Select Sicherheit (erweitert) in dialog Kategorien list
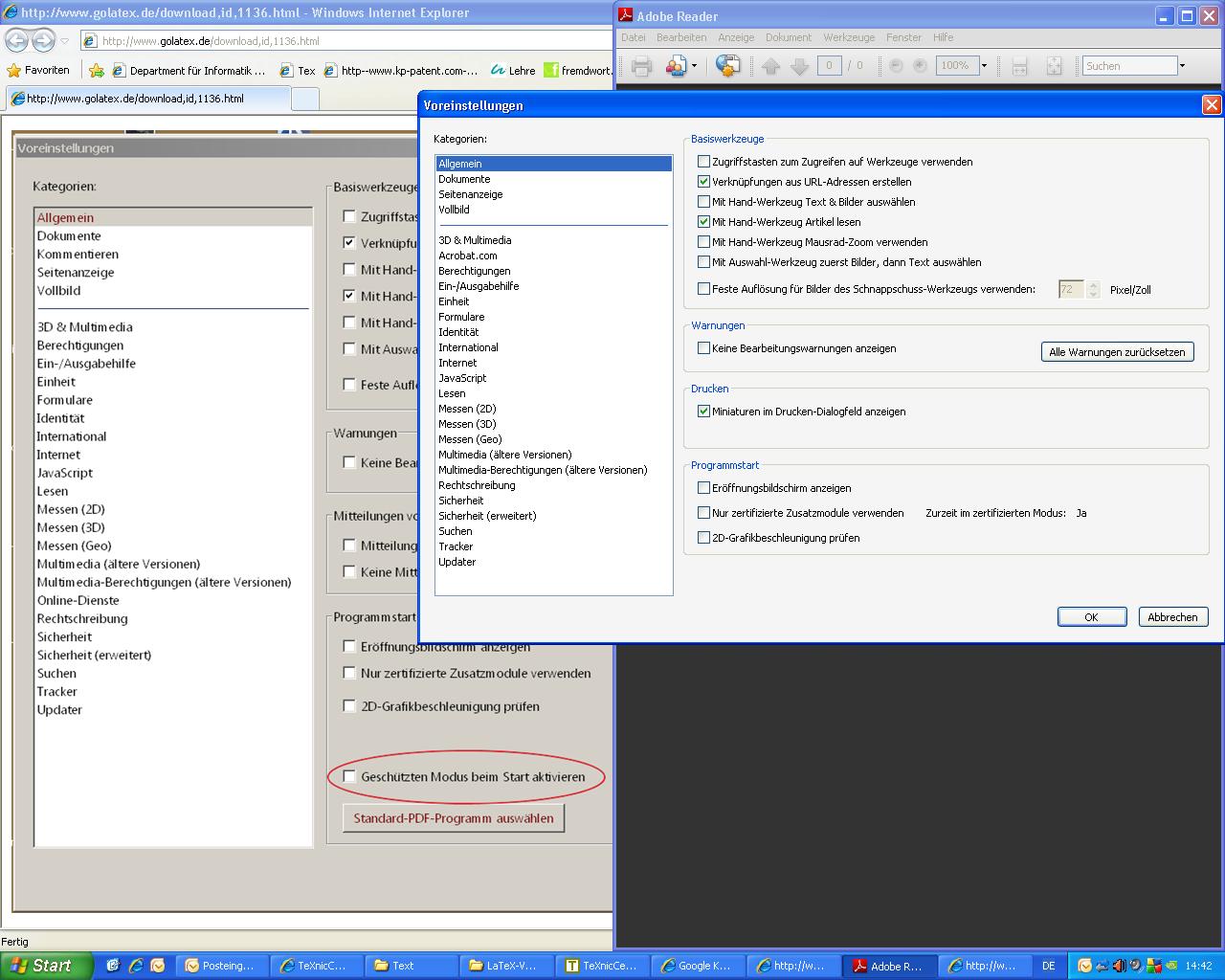The width and height of the screenshot is (1225, 980). tap(553, 516)
